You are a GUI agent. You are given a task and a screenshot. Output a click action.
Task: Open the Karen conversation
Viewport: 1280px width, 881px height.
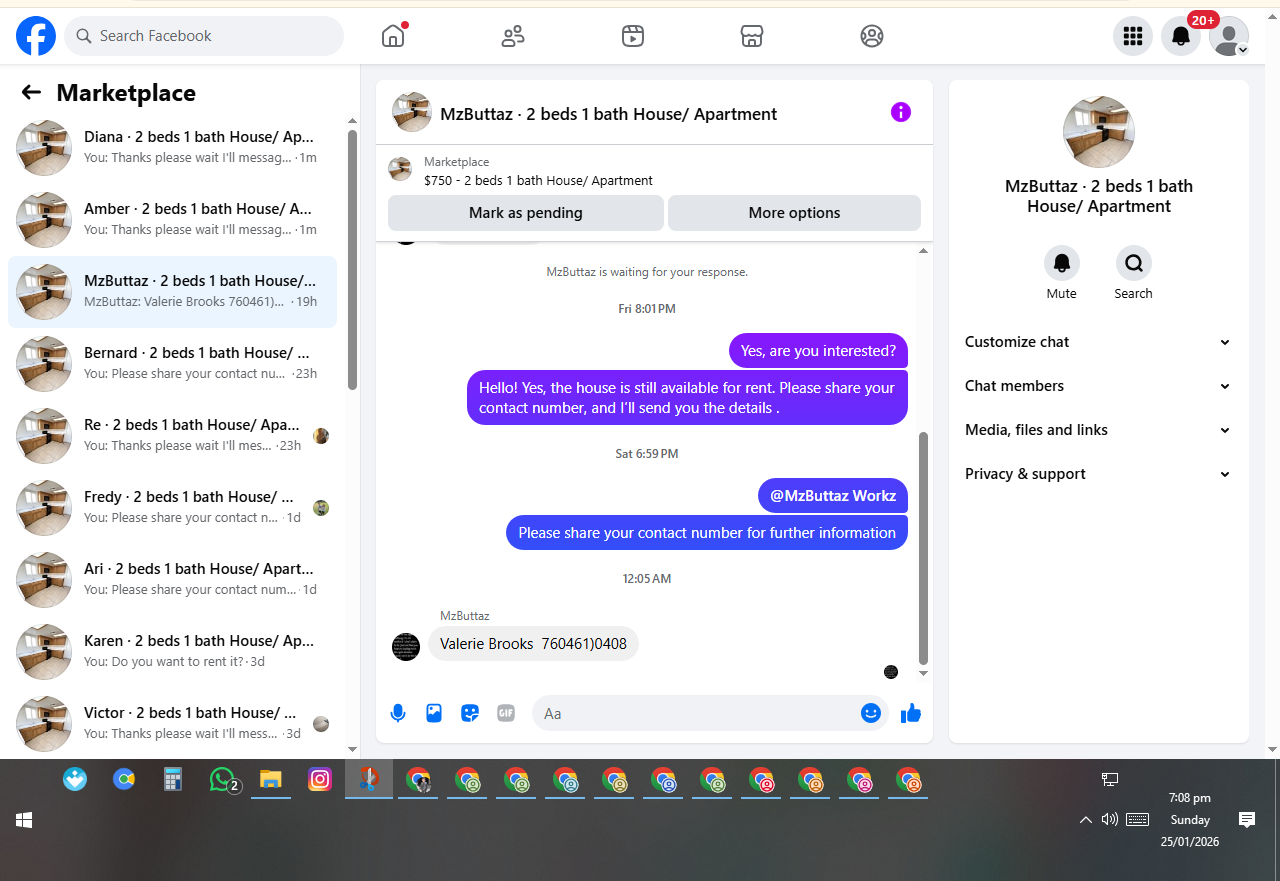click(x=172, y=652)
